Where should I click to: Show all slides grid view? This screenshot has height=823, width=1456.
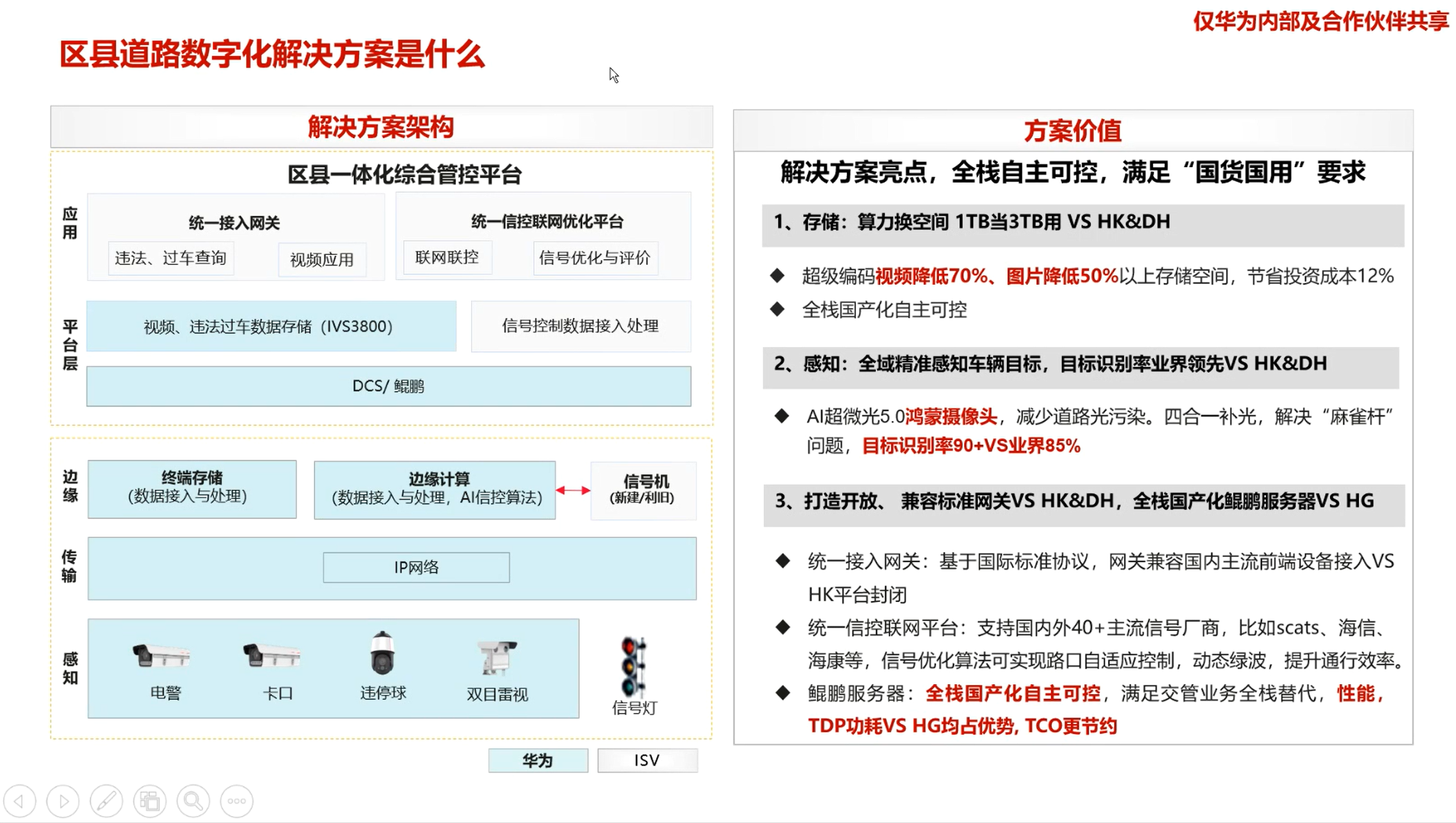(150, 801)
